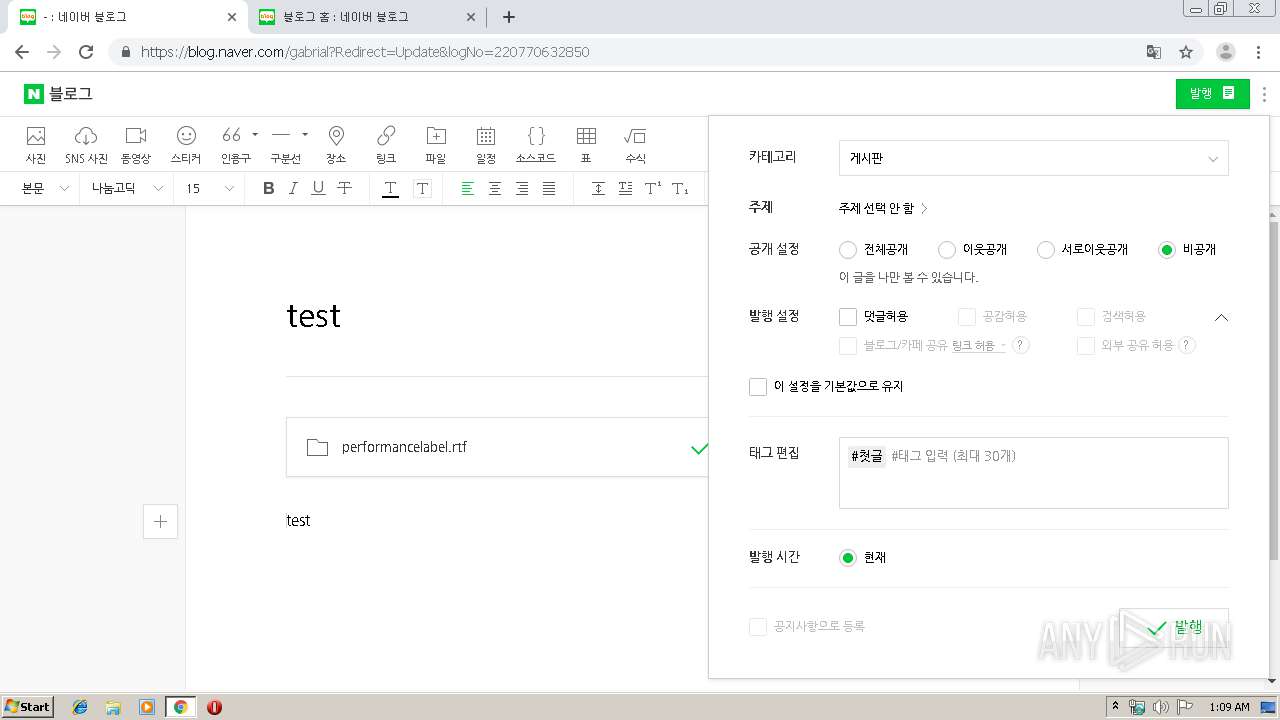Launch Internet Explorer from taskbar
The height and width of the screenshot is (720, 1280).
pyautogui.click(x=80, y=707)
